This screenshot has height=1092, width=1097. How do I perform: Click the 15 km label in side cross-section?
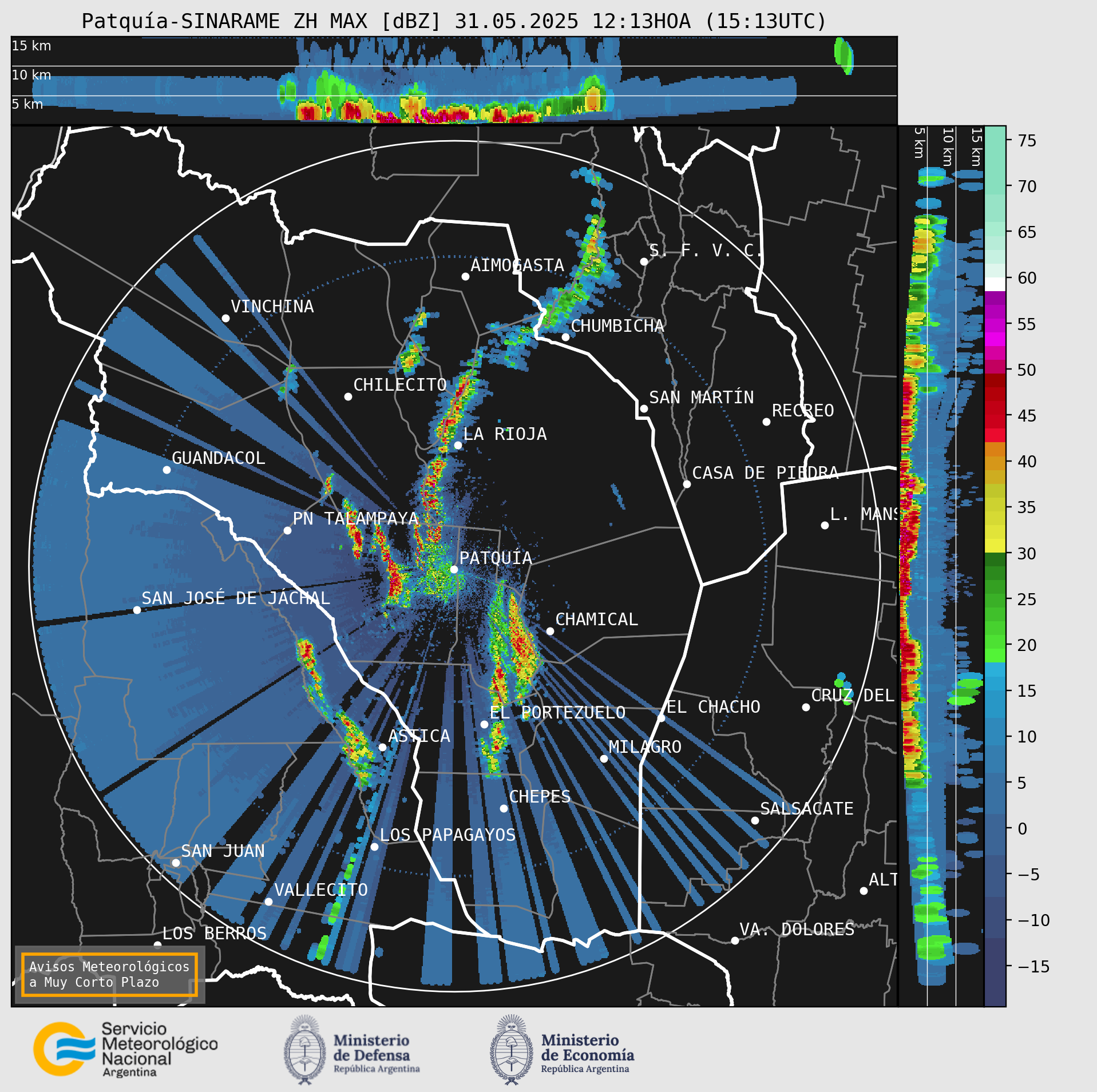[976, 147]
